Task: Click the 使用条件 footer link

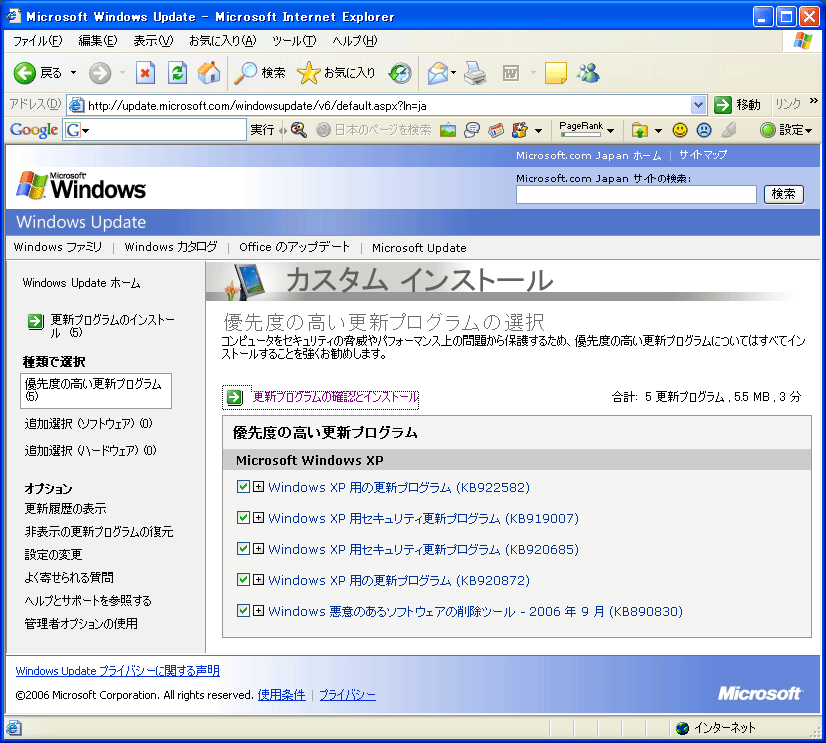Action: click(281, 695)
